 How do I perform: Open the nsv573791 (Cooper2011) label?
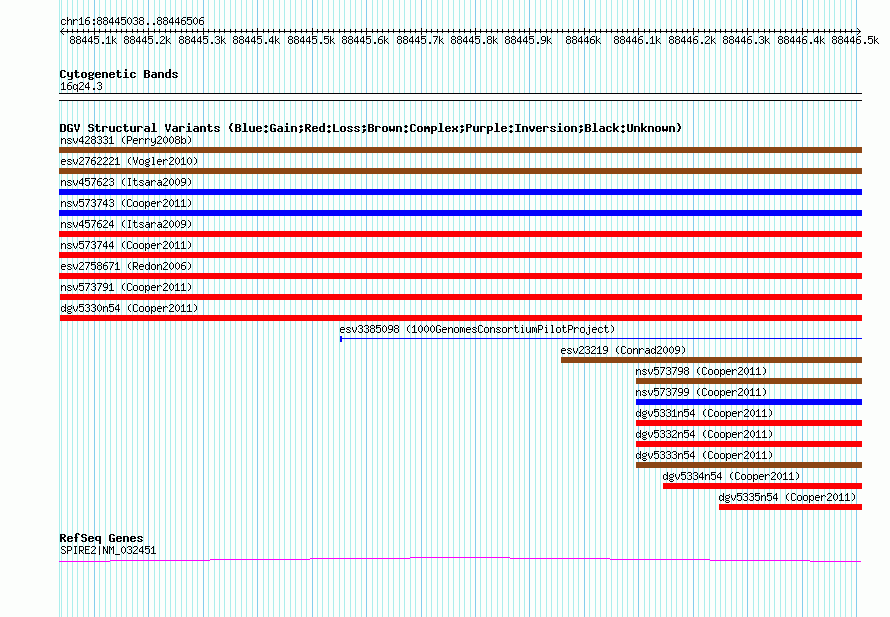(126, 287)
